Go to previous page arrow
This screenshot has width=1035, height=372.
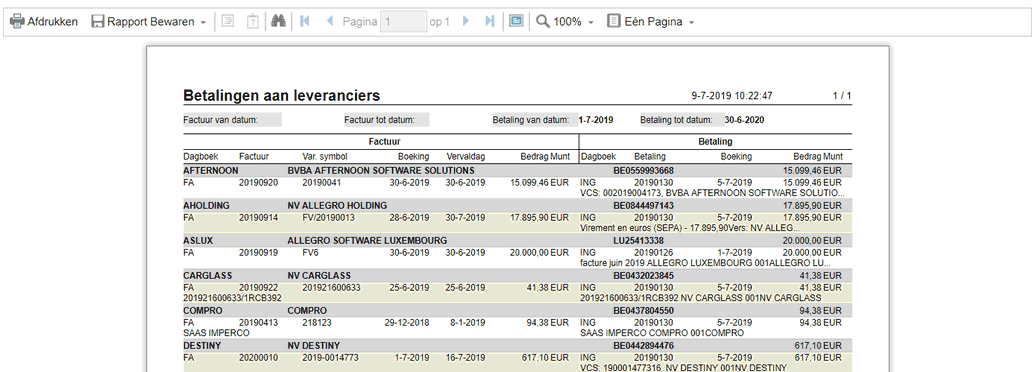(330, 22)
